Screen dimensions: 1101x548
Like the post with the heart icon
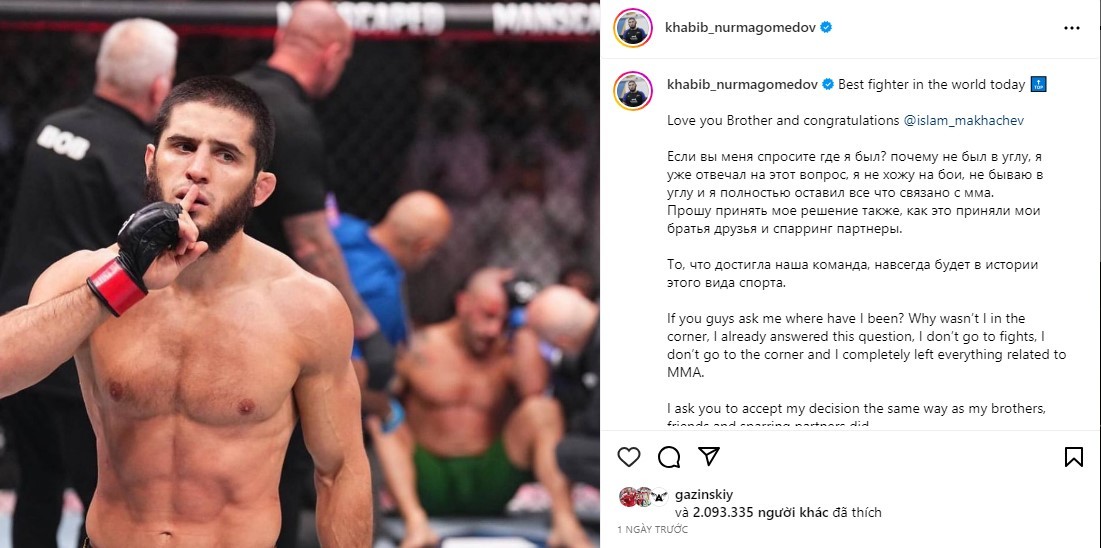[x=628, y=457]
